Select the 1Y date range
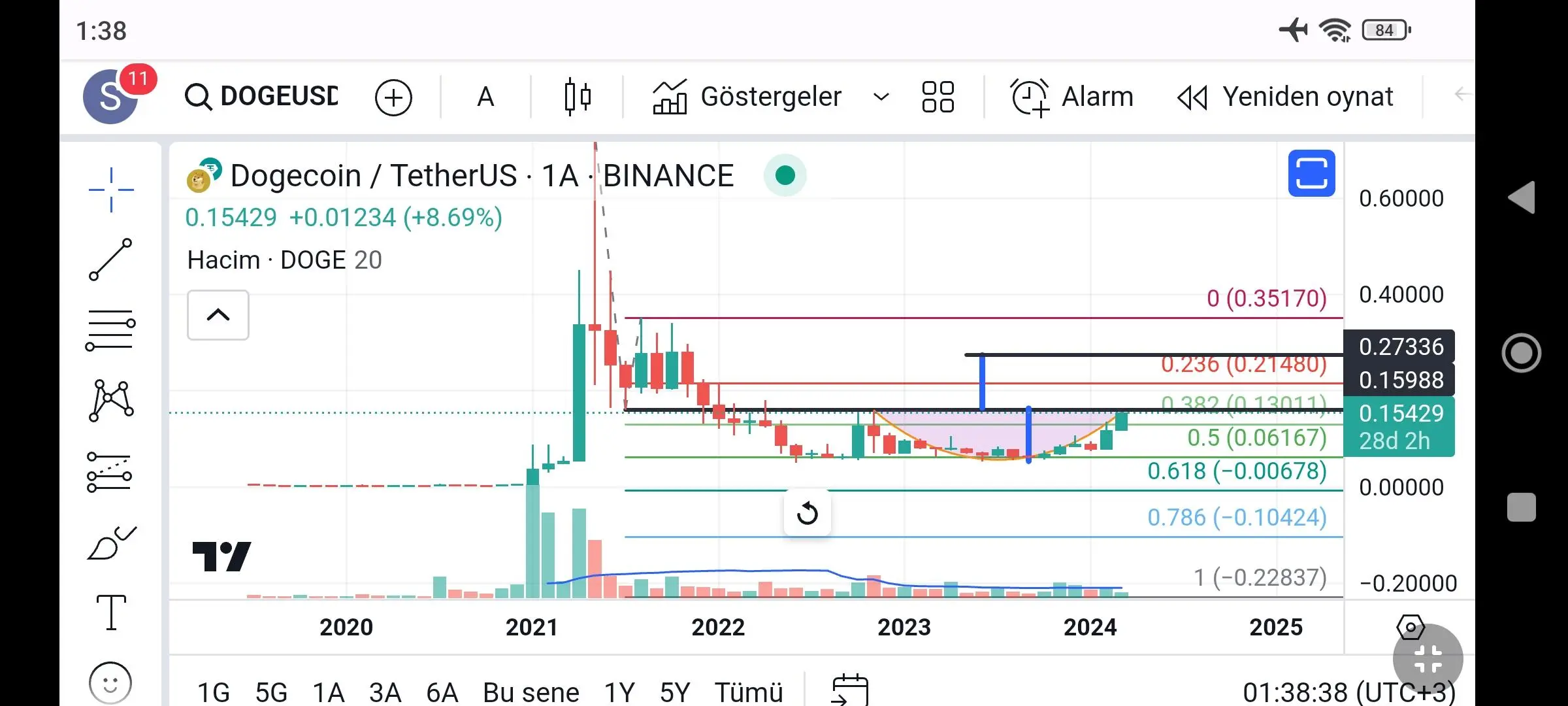 coord(619,692)
